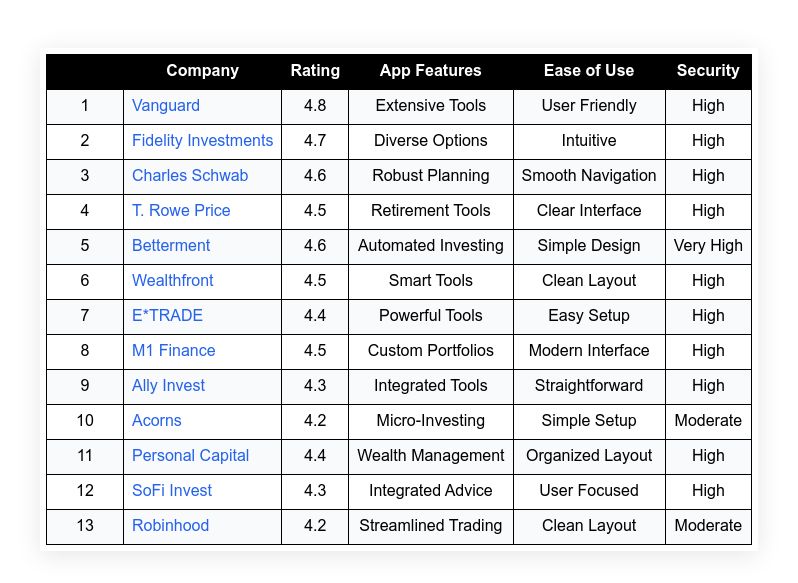Open the SoFi Invest link
This screenshot has height=583, width=798.
pyautogui.click(x=172, y=491)
